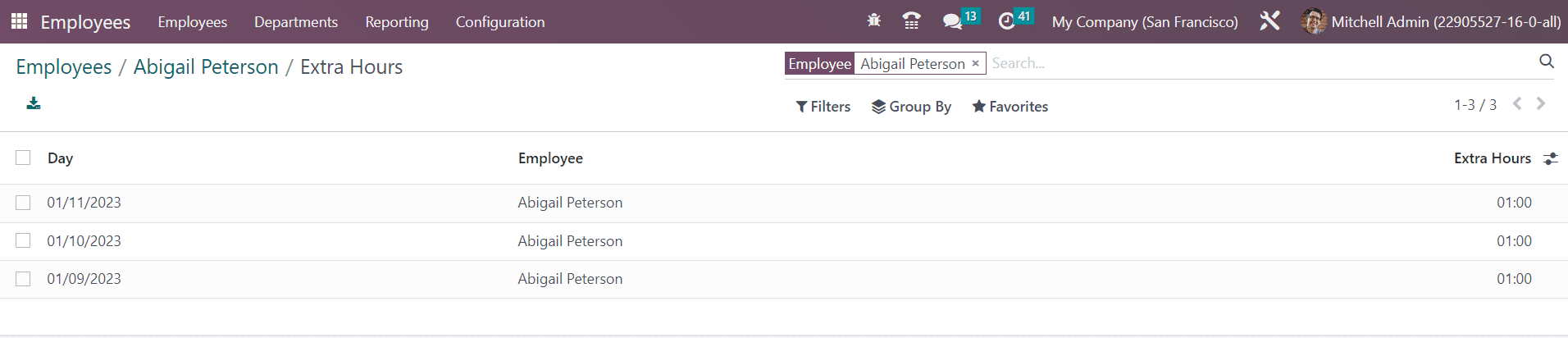The image size is (1568, 338).
Task: Expand the Filters dropdown
Action: [823, 107]
